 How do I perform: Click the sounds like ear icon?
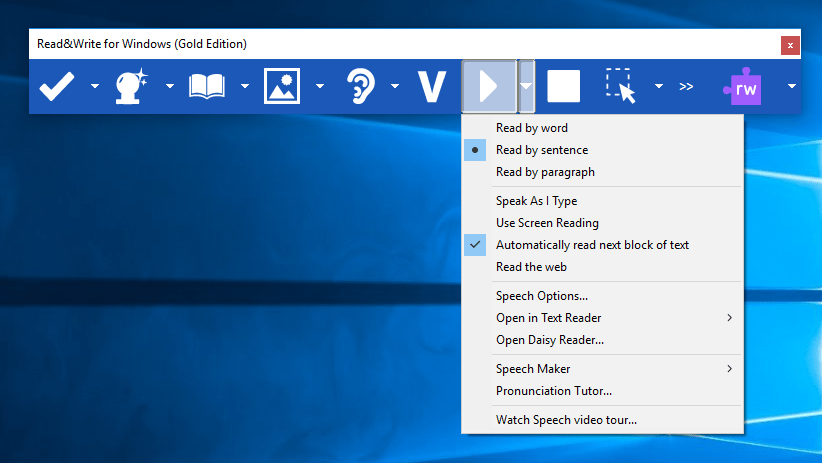pyautogui.click(x=361, y=86)
